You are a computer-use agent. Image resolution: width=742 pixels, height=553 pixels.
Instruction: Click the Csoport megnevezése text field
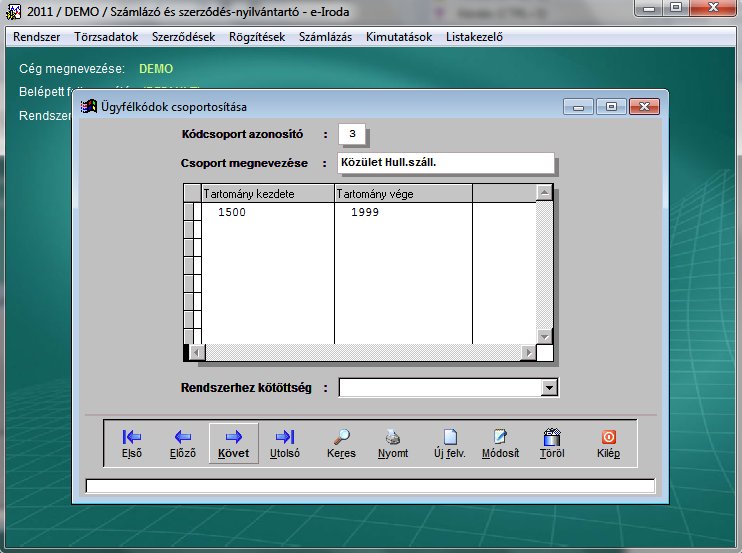point(446,163)
